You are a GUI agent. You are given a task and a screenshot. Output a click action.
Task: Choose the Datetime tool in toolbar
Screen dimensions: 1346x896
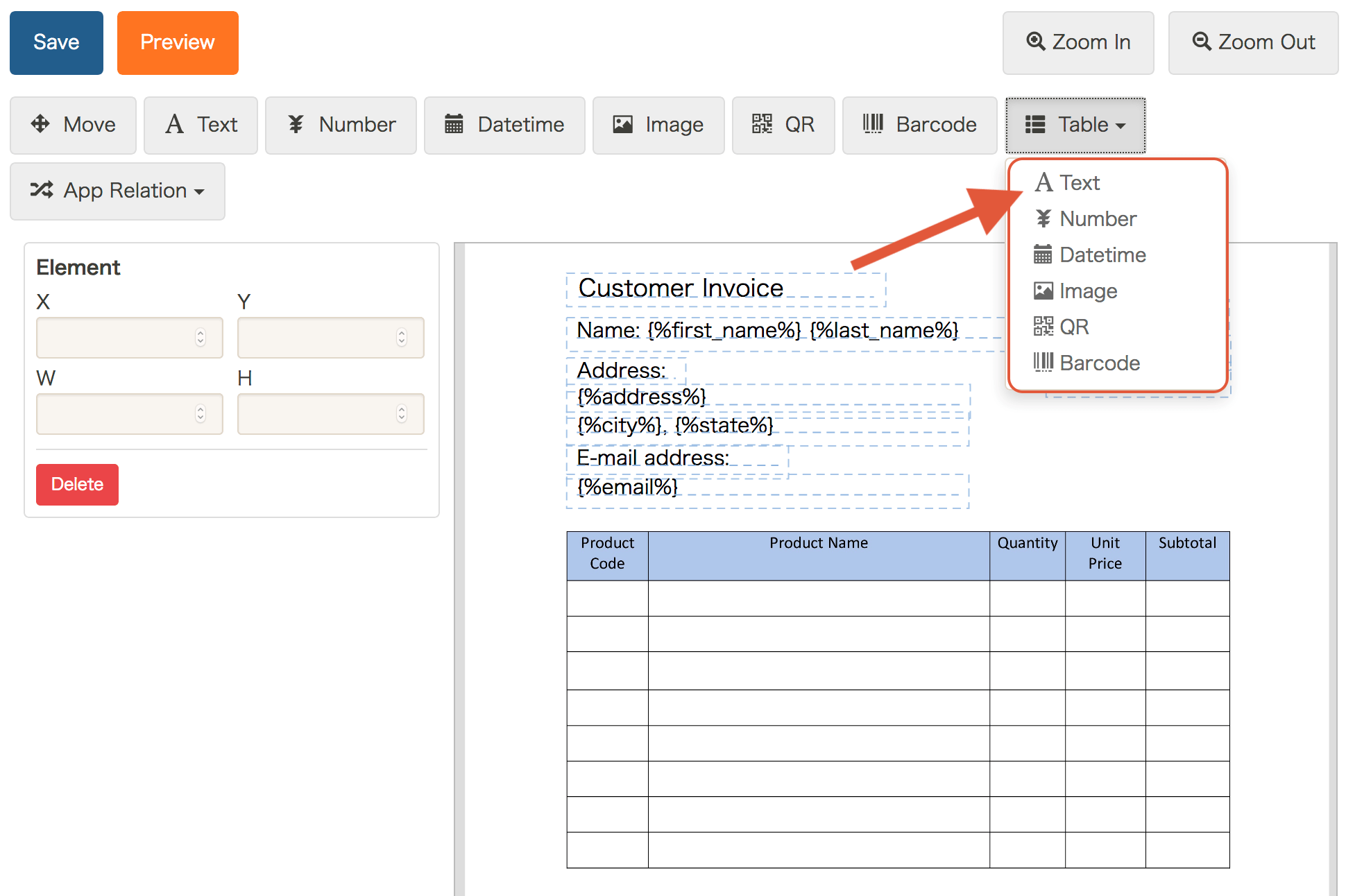[504, 125]
